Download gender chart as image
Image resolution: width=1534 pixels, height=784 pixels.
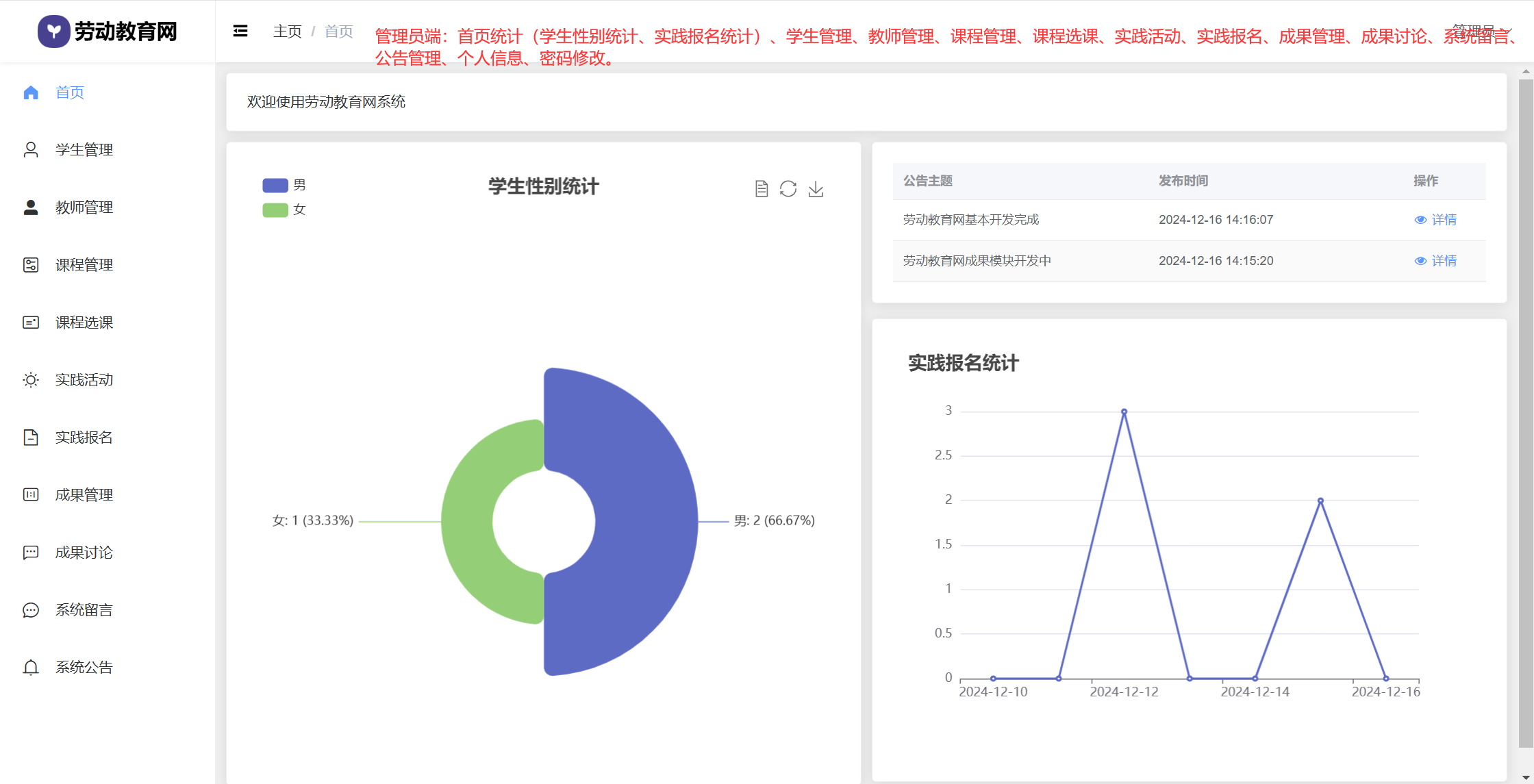[x=816, y=189]
